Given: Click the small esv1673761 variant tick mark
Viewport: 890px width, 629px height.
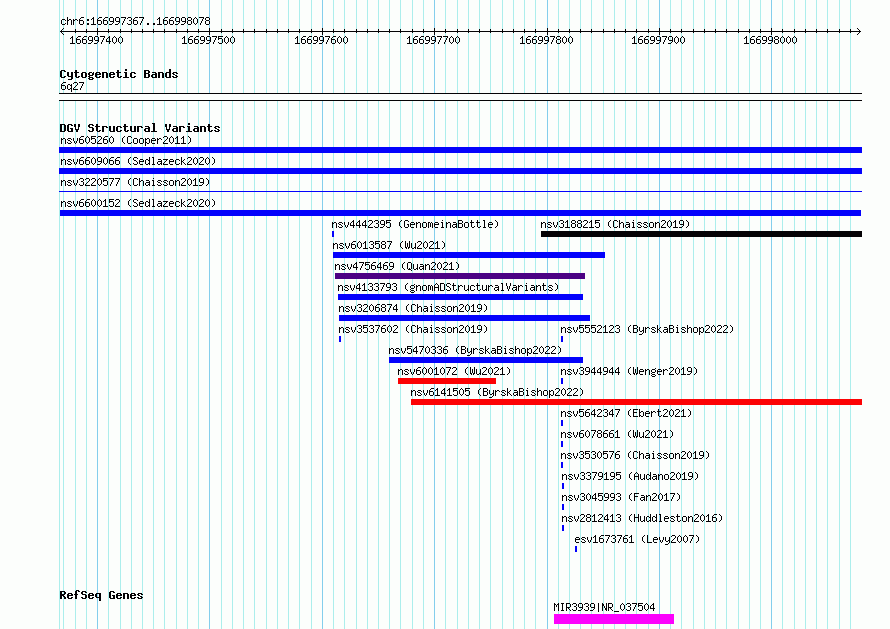Looking at the screenshot, I should click(x=576, y=549).
